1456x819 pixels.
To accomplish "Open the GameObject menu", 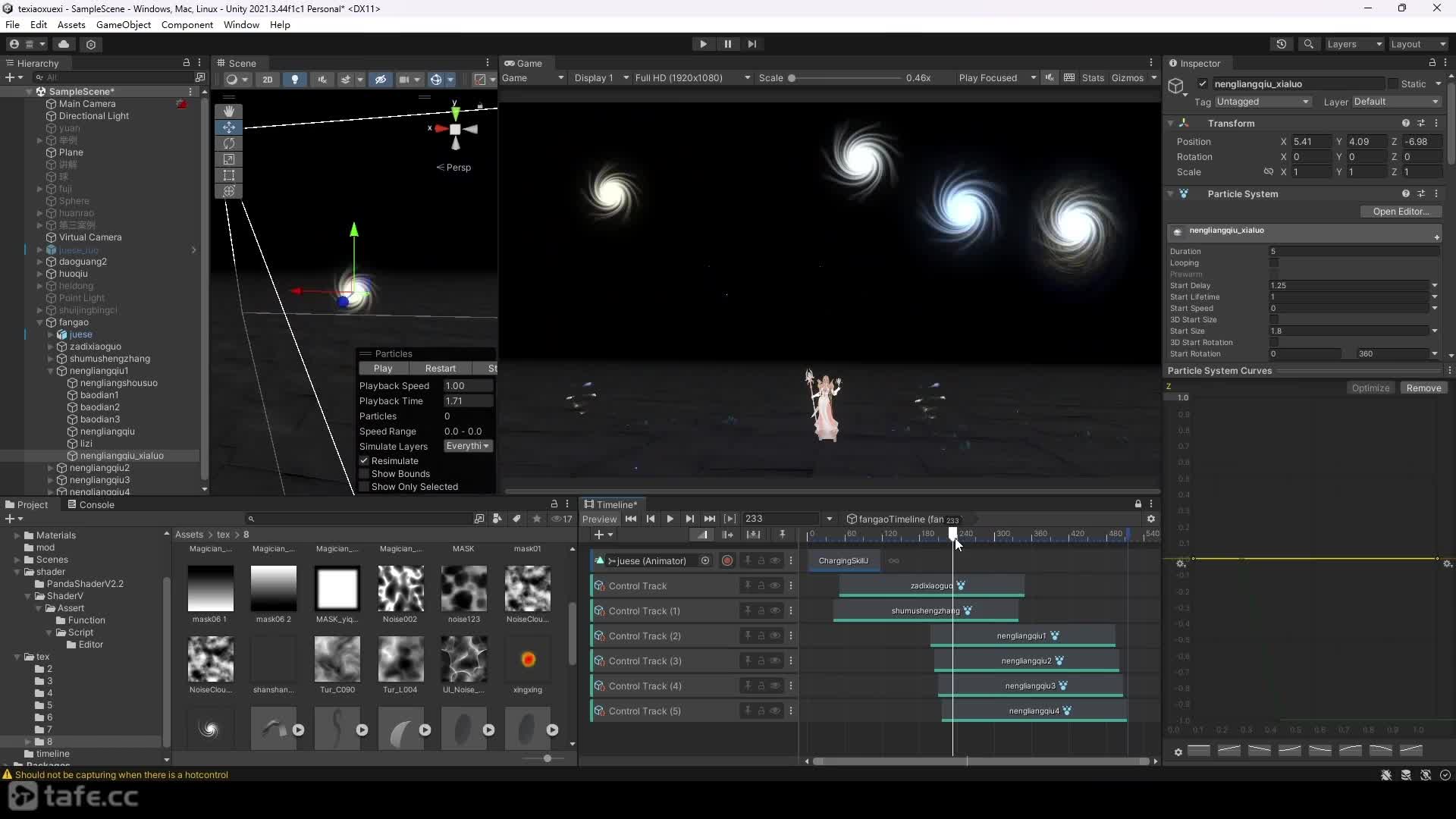I will [x=124, y=25].
